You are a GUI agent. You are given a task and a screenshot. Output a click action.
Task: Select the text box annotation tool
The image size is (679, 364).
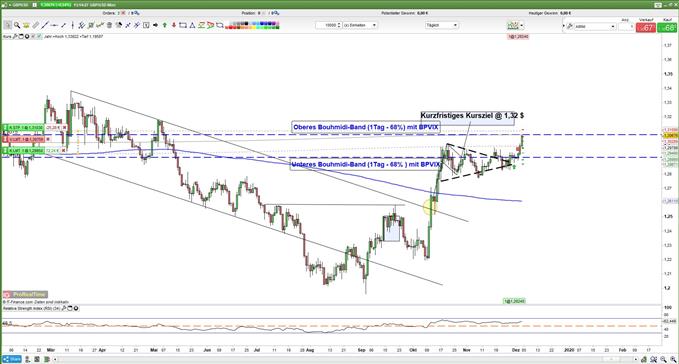[146, 25]
